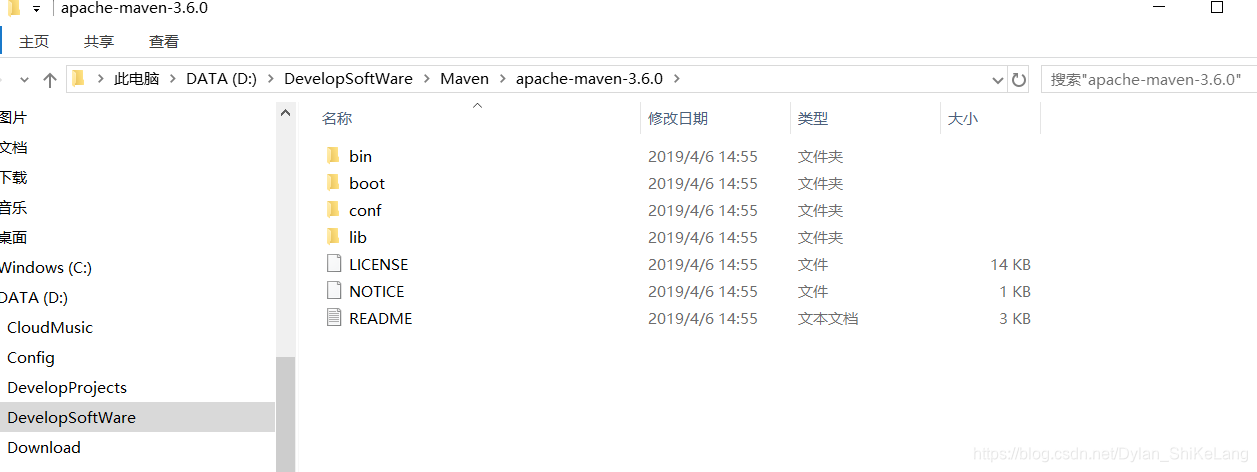Expand chevron after 此电脑 in path
Screen dimensions: 1257x472
173,79
